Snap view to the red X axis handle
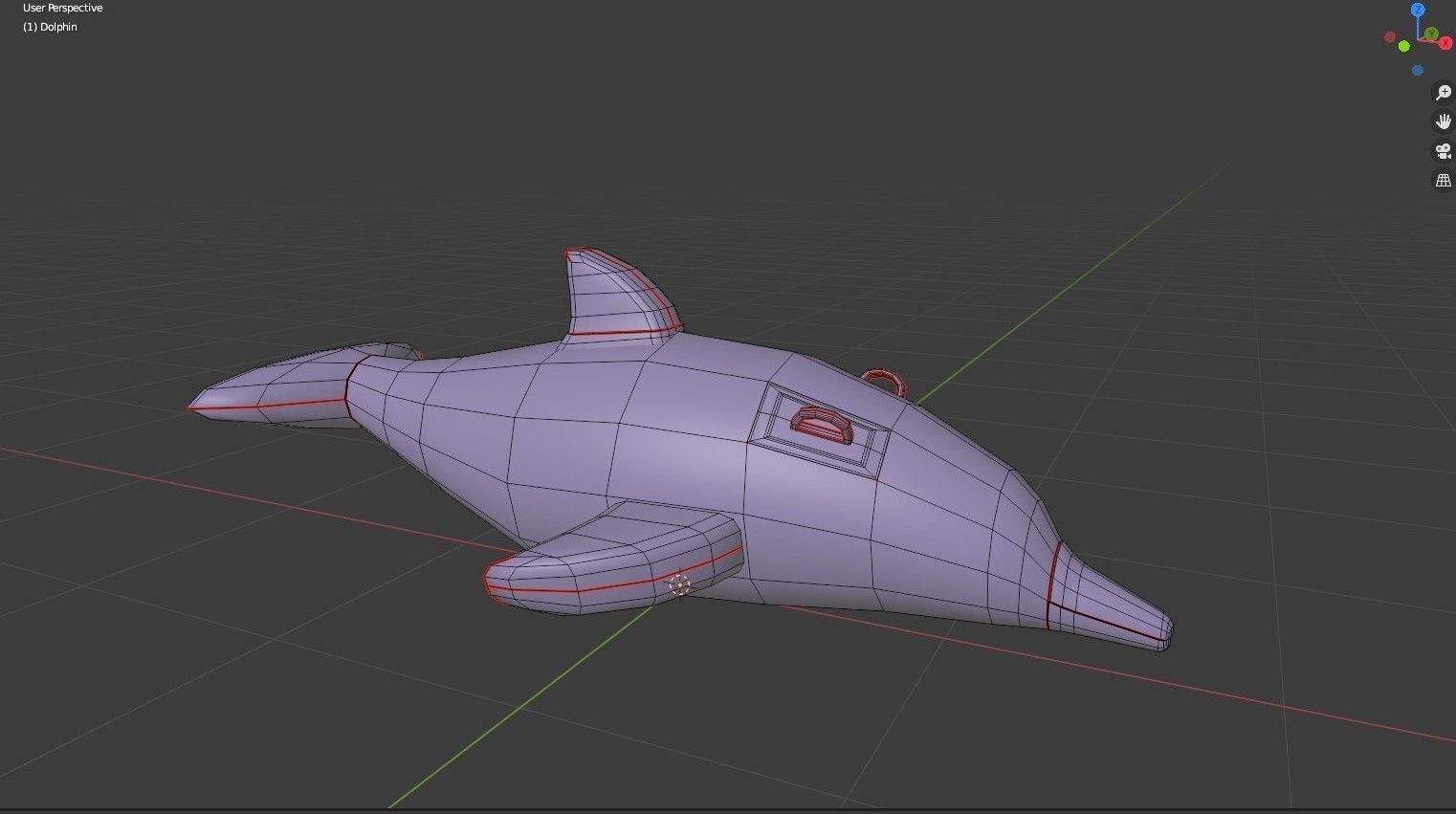The image size is (1456, 814). coord(1445,43)
